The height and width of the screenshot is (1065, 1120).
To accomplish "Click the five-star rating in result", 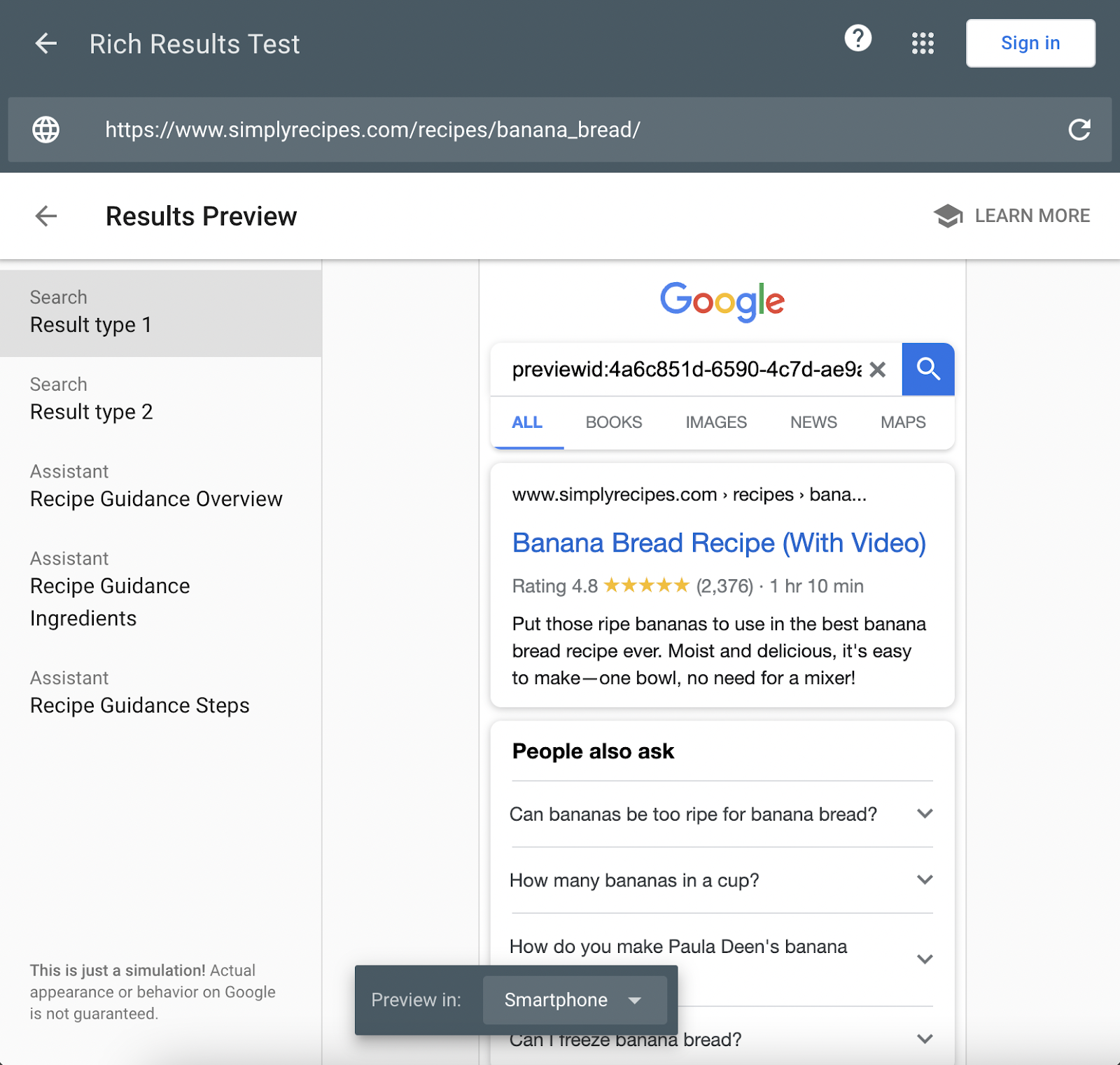I will coord(646,585).
